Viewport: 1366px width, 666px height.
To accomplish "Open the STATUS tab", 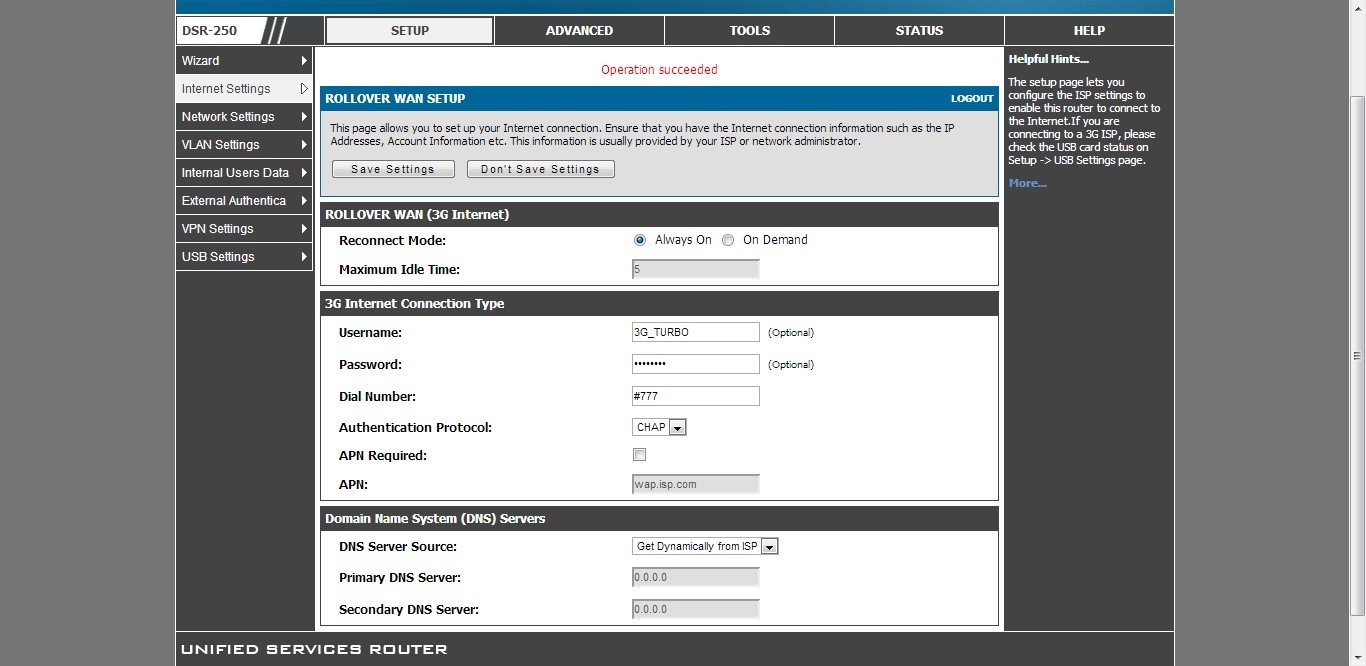I will [919, 31].
